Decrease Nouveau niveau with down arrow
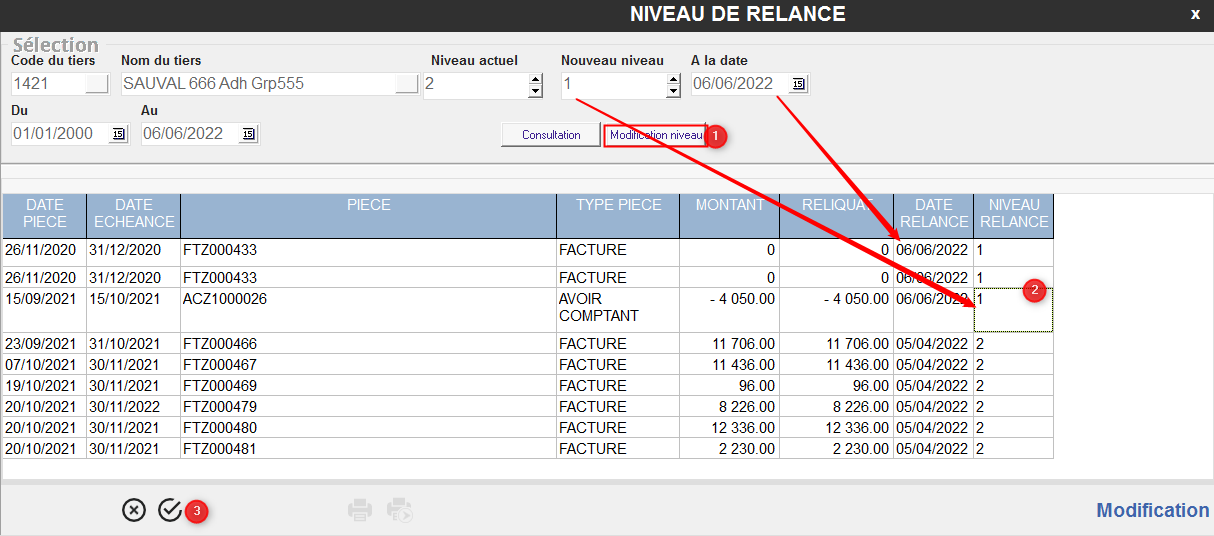1214x536 pixels. (674, 92)
